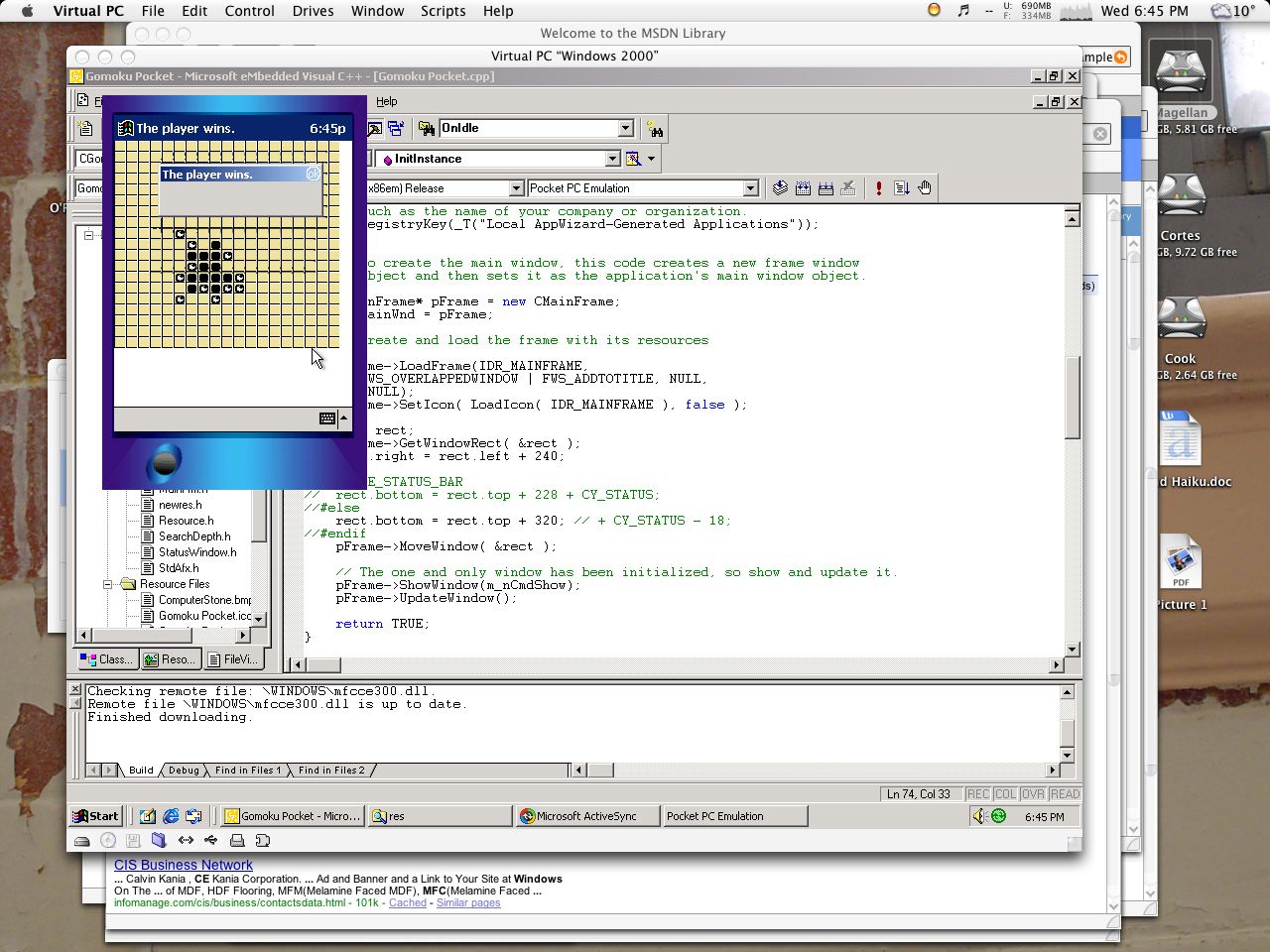Click the window list icon left of the OnIdle field
This screenshot has width=1270, height=952.
click(x=396, y=129)
